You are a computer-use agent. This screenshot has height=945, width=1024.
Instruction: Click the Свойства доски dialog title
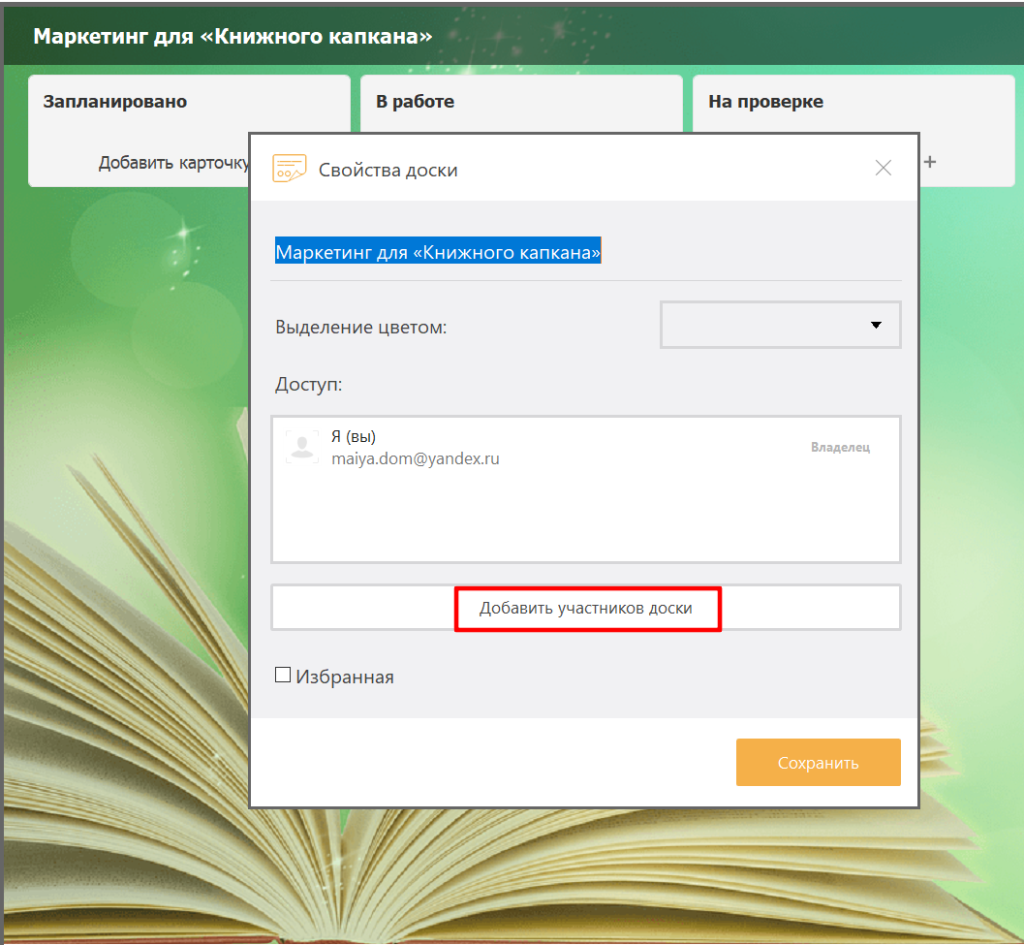click(x=388, y=170)
